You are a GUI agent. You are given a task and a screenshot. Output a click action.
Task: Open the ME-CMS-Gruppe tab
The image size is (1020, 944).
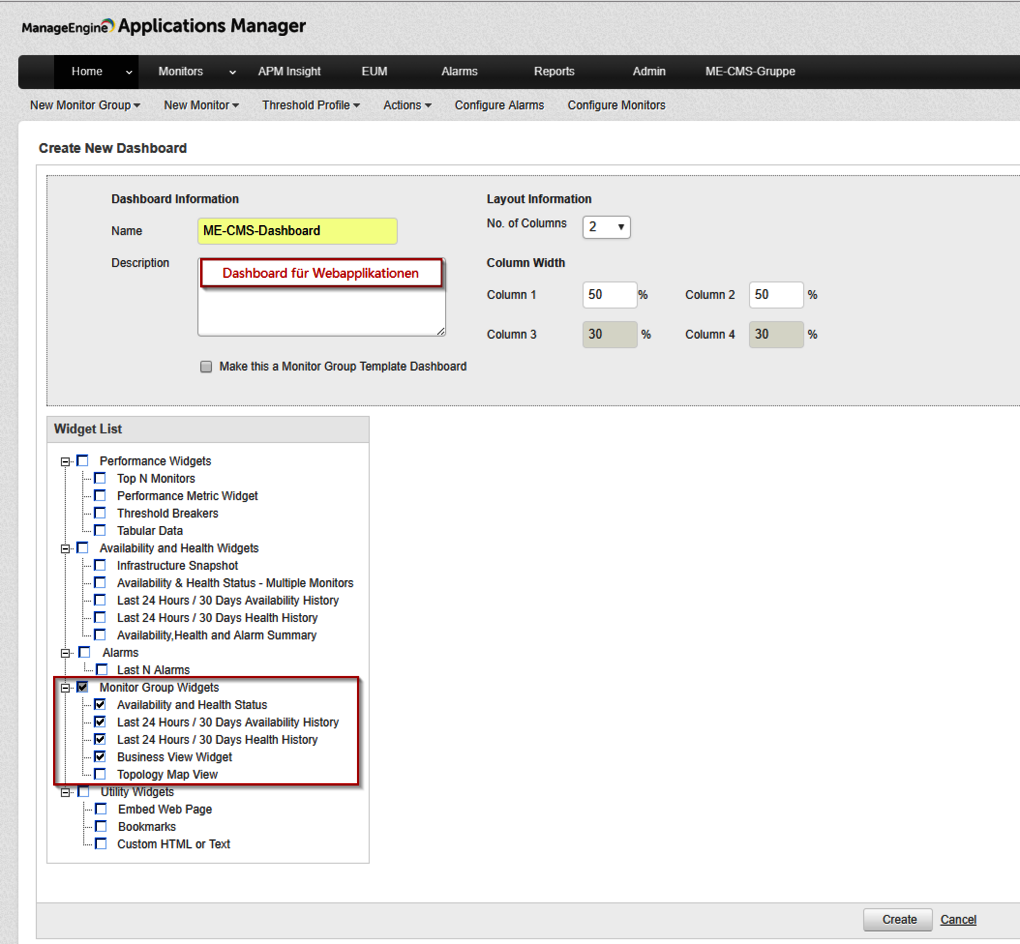click(x=750, y=72)
